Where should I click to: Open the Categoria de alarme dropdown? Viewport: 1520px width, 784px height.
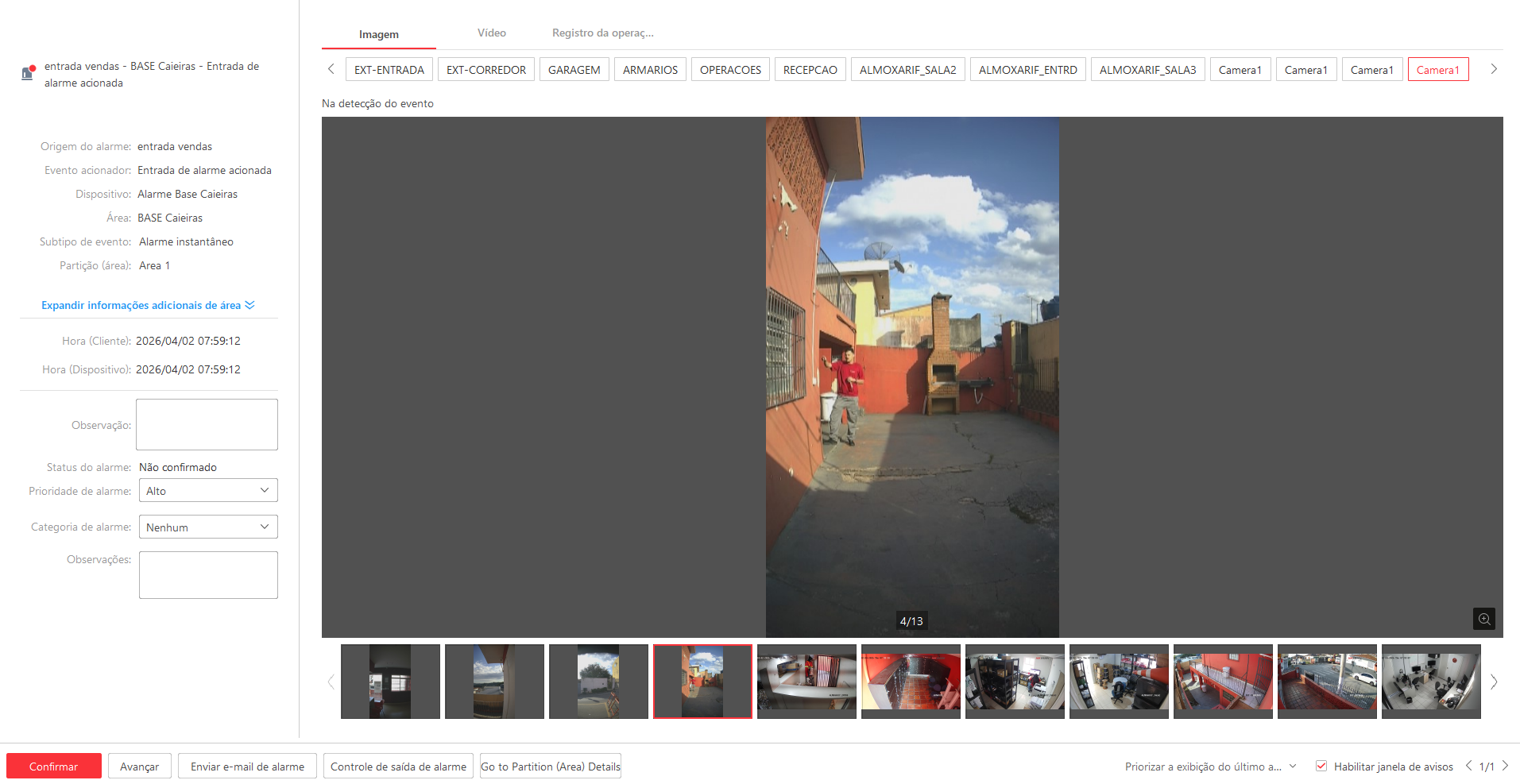(x=208, y=527)
